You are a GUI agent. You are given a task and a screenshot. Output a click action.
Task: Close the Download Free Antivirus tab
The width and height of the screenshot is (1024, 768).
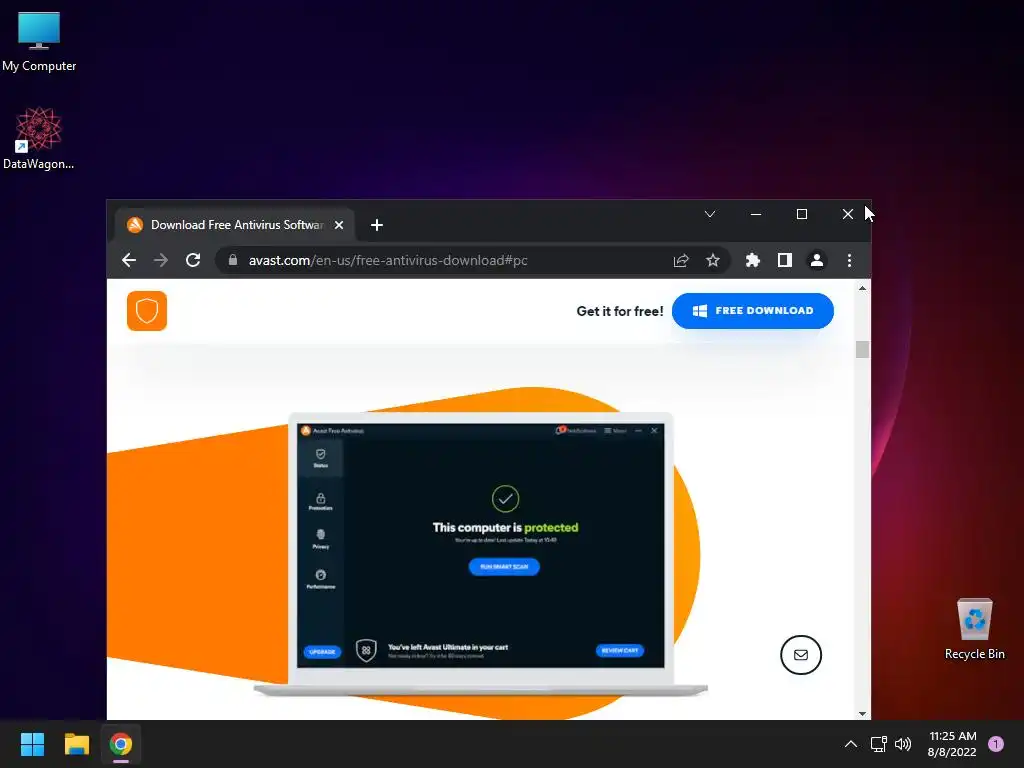coord(339,225)
